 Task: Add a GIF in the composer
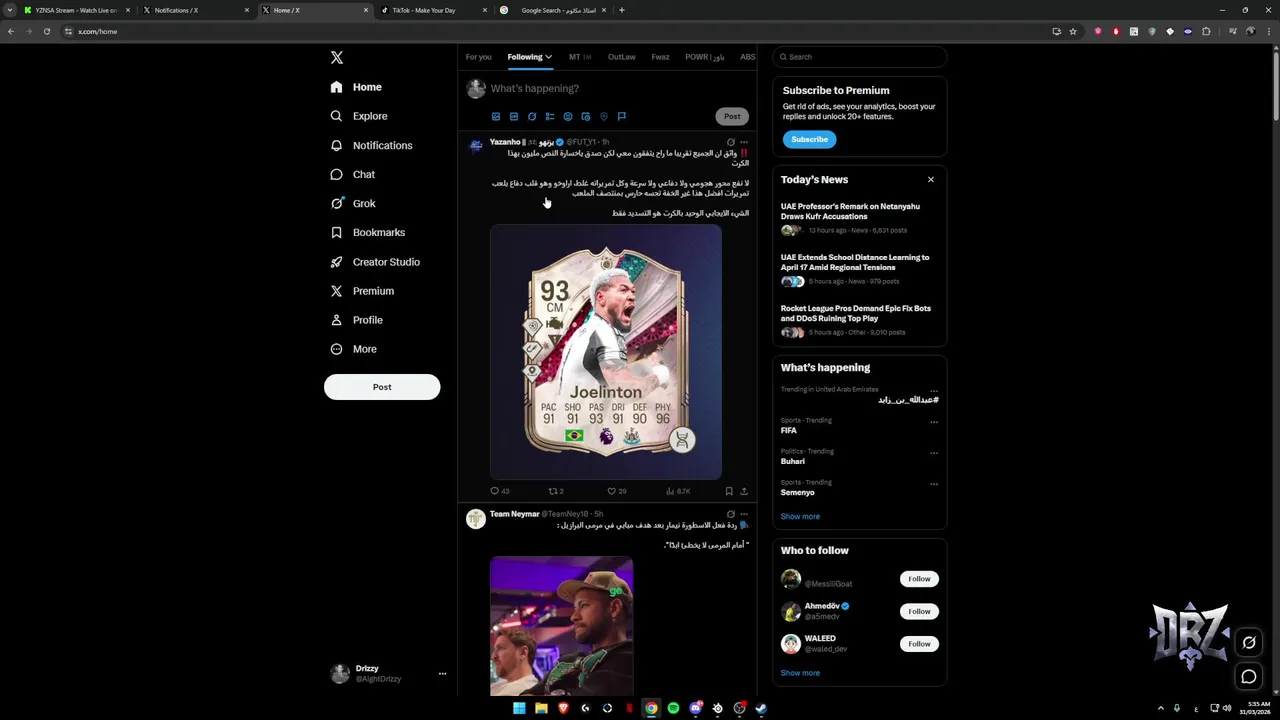(514, 116)
